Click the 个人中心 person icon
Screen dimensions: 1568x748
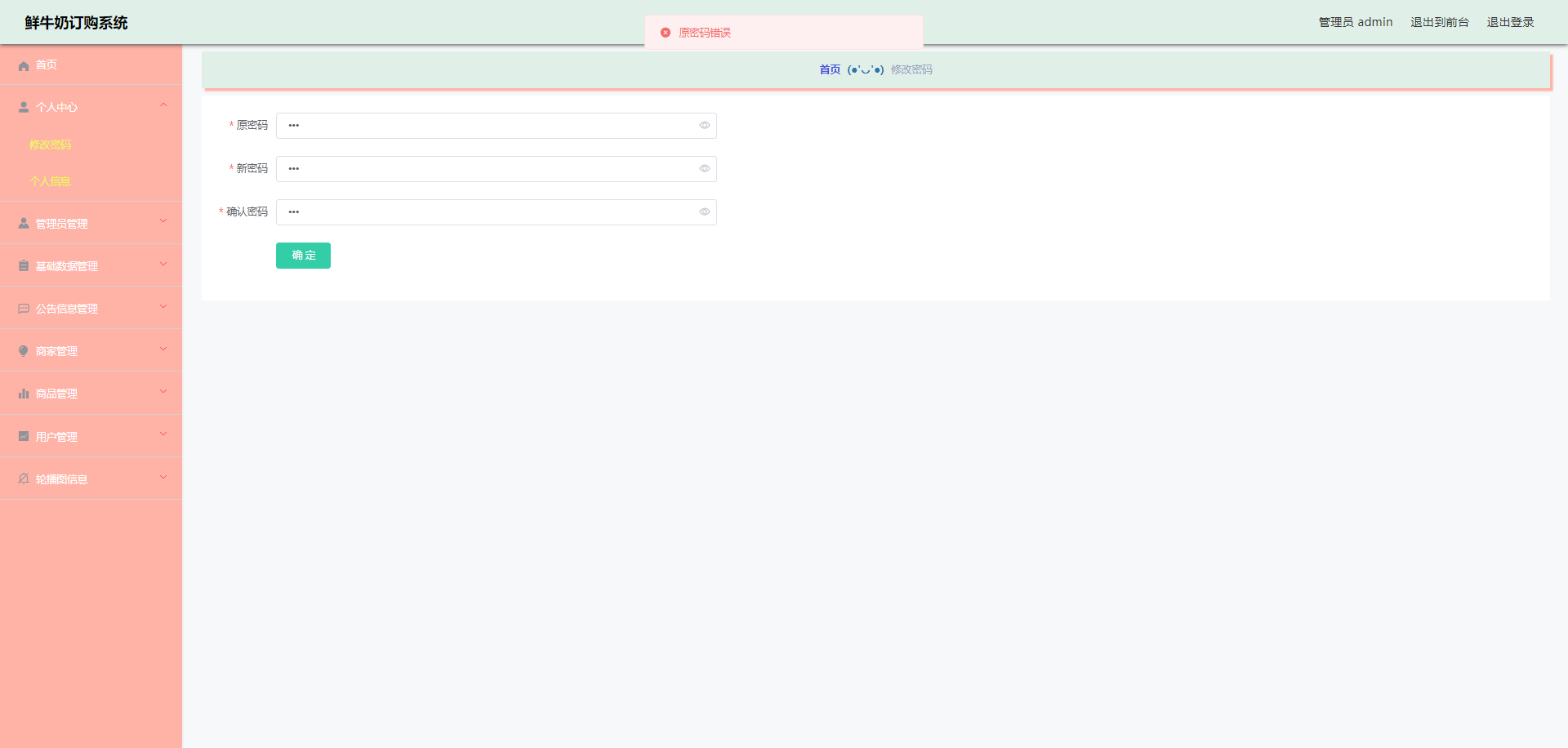(24, 107)
